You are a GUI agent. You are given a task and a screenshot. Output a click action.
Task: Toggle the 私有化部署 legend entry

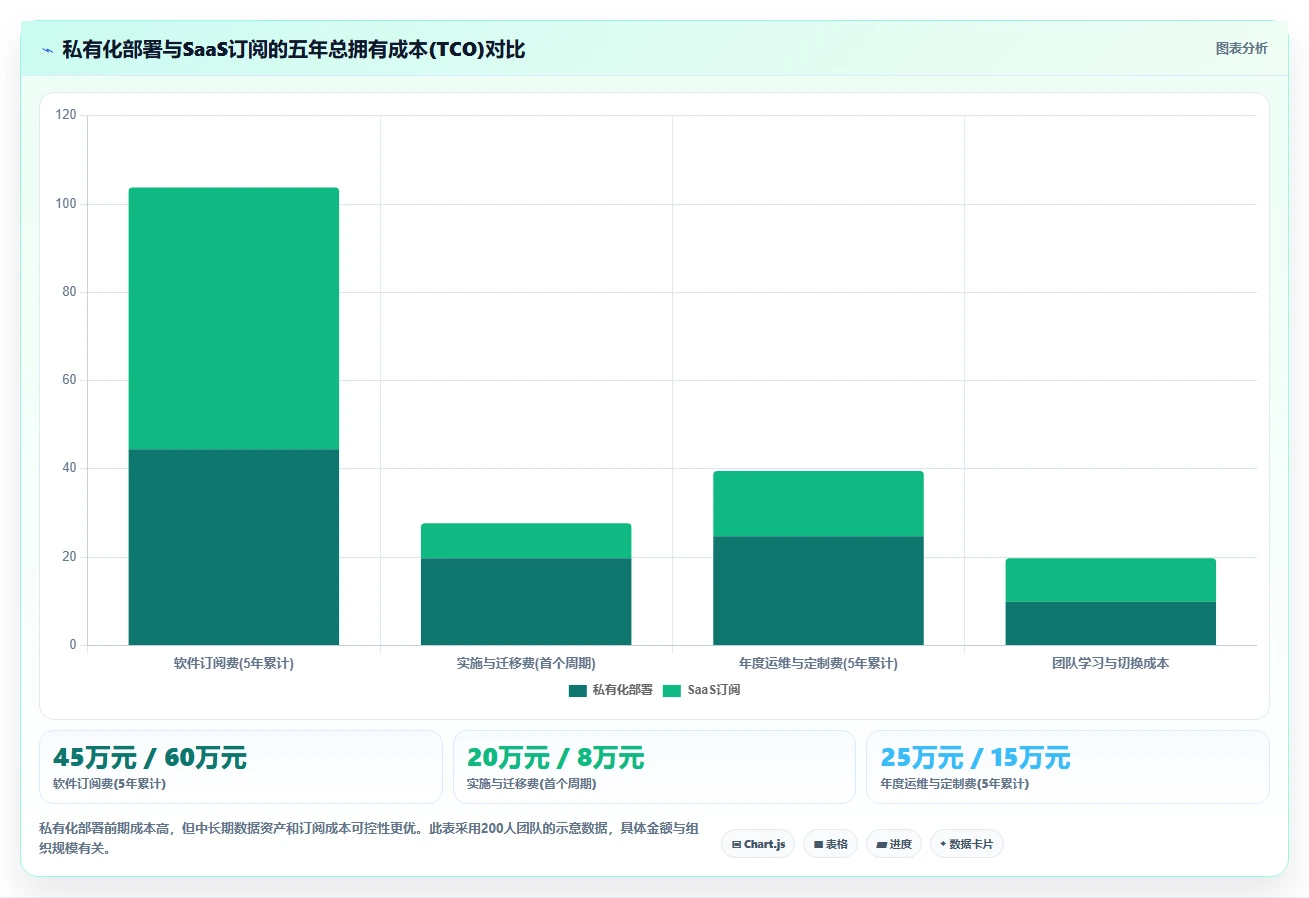(610, 690)
